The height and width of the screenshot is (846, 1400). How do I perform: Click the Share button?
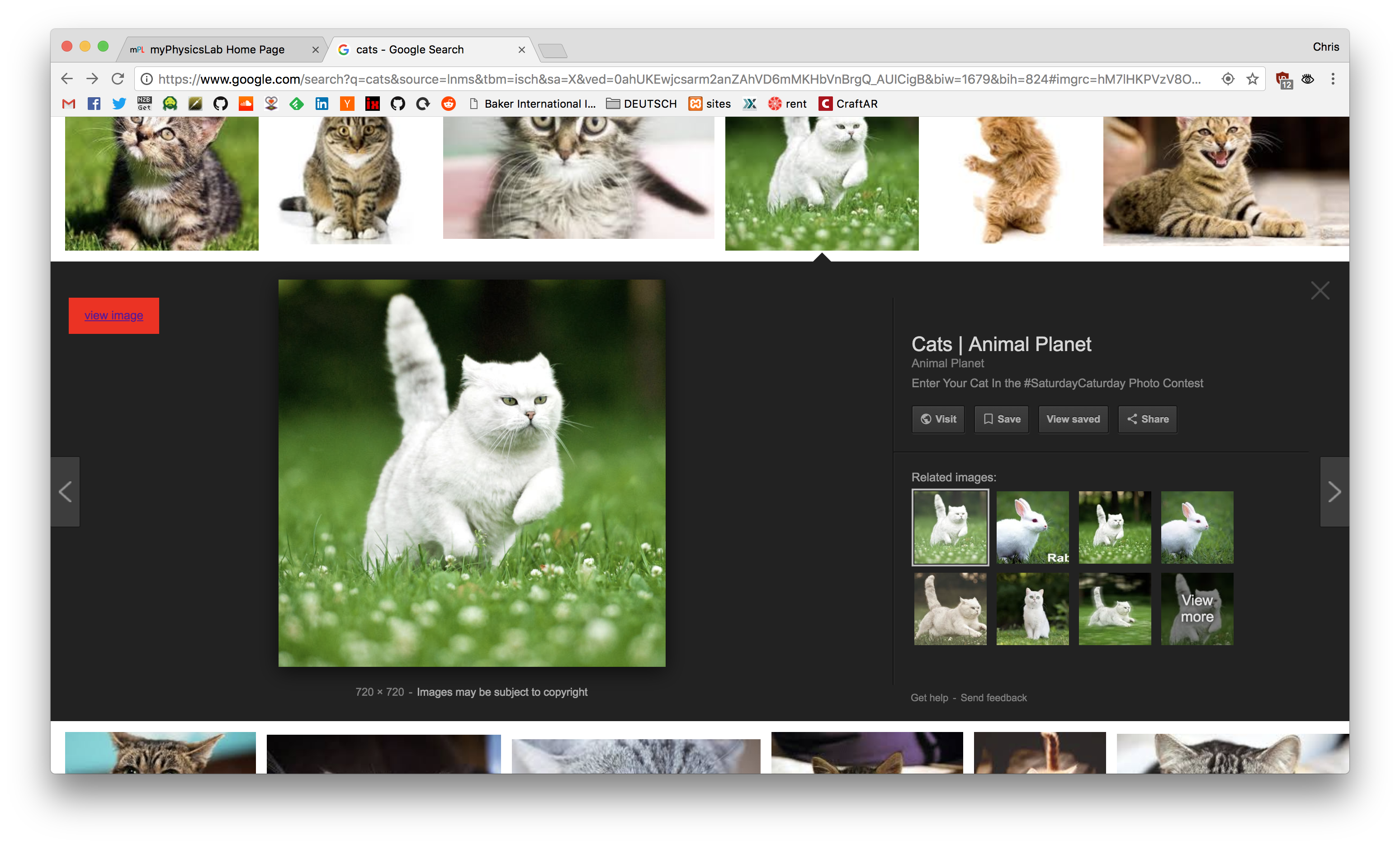(1147, 419)
